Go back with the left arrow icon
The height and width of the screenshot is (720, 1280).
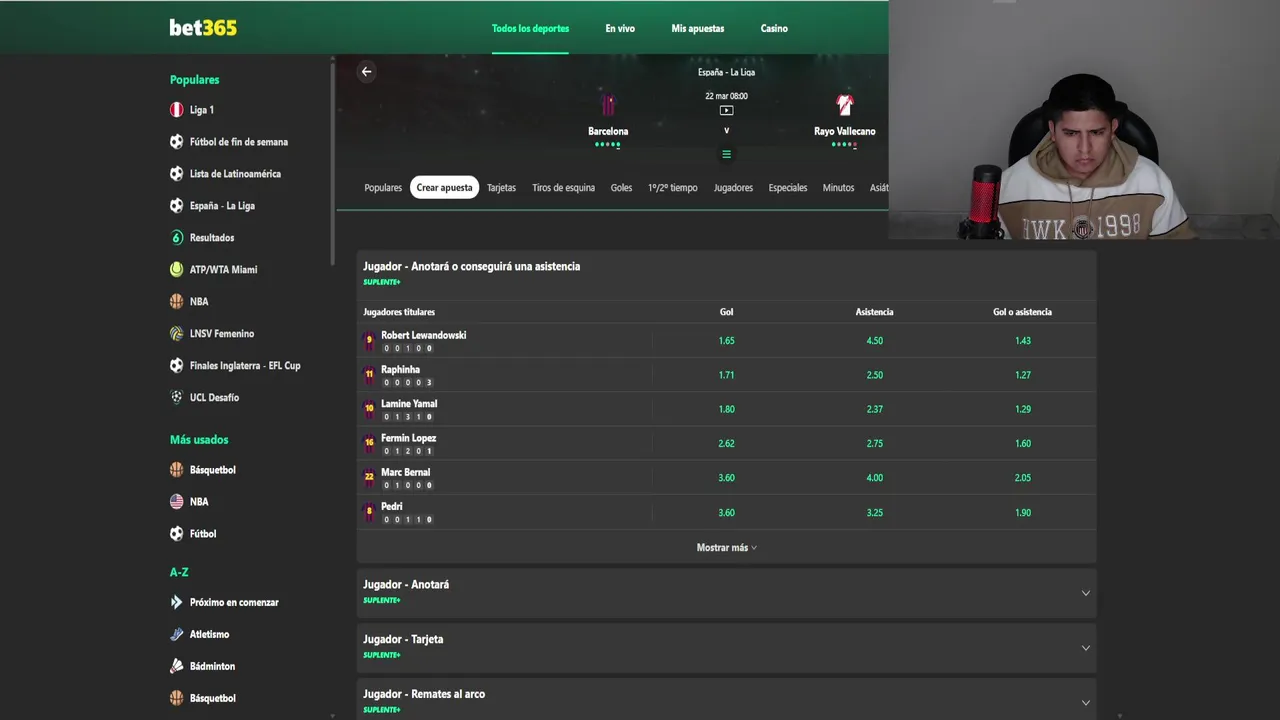366,71
